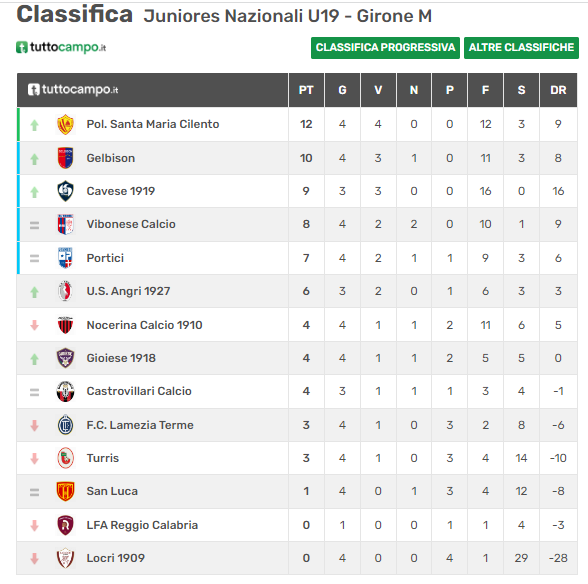Open the Castrovillari Calcio team page
This screenshot has width=588, height=584.
139,391
